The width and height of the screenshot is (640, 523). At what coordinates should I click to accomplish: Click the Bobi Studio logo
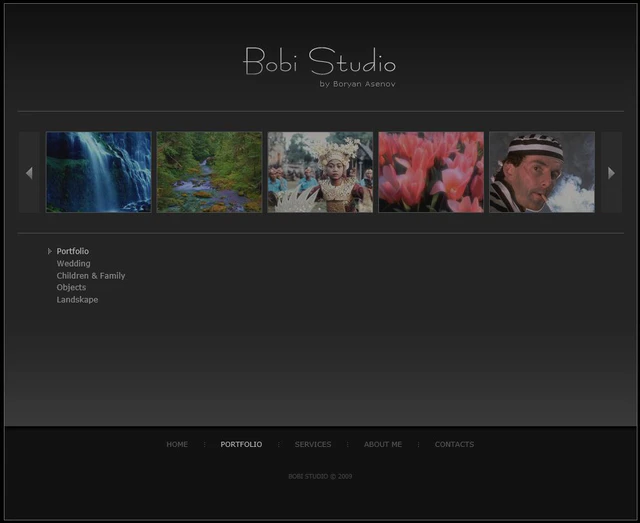320,61
